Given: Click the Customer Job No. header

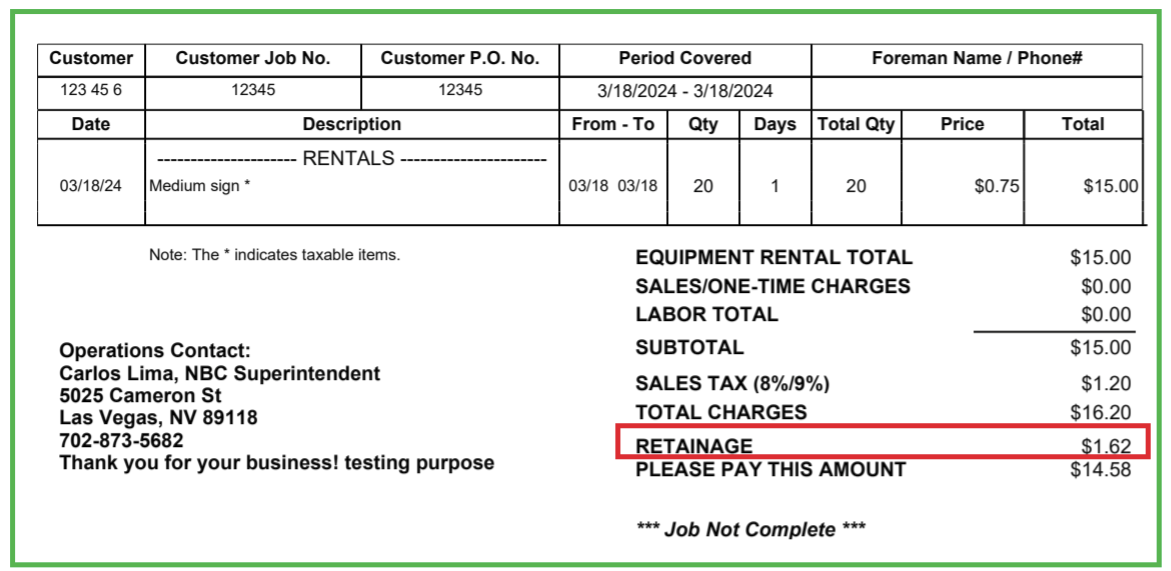Looking at the screenshot, I should tap(252, 59).
